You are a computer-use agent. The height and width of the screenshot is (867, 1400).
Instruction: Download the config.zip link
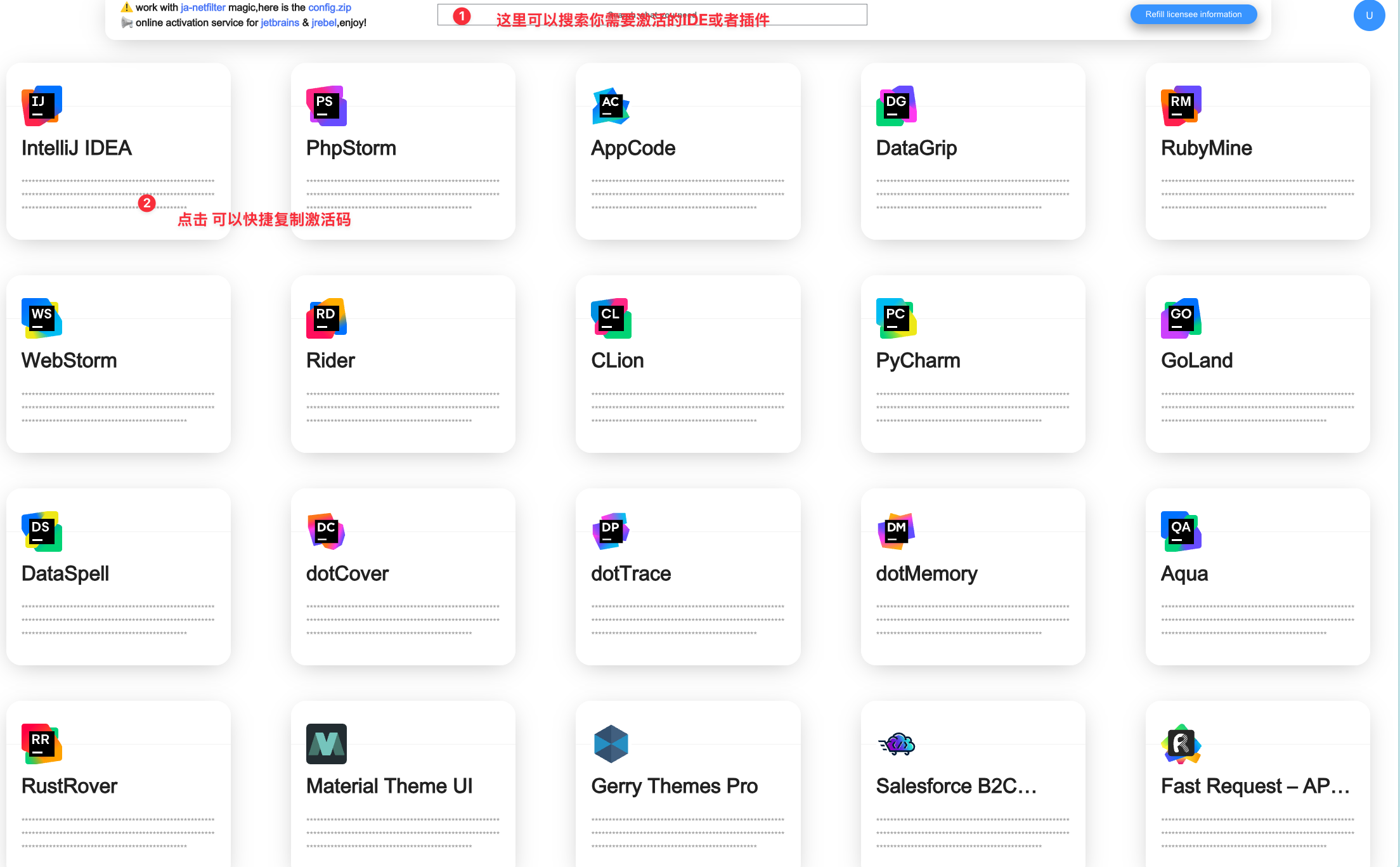point(329,8)
